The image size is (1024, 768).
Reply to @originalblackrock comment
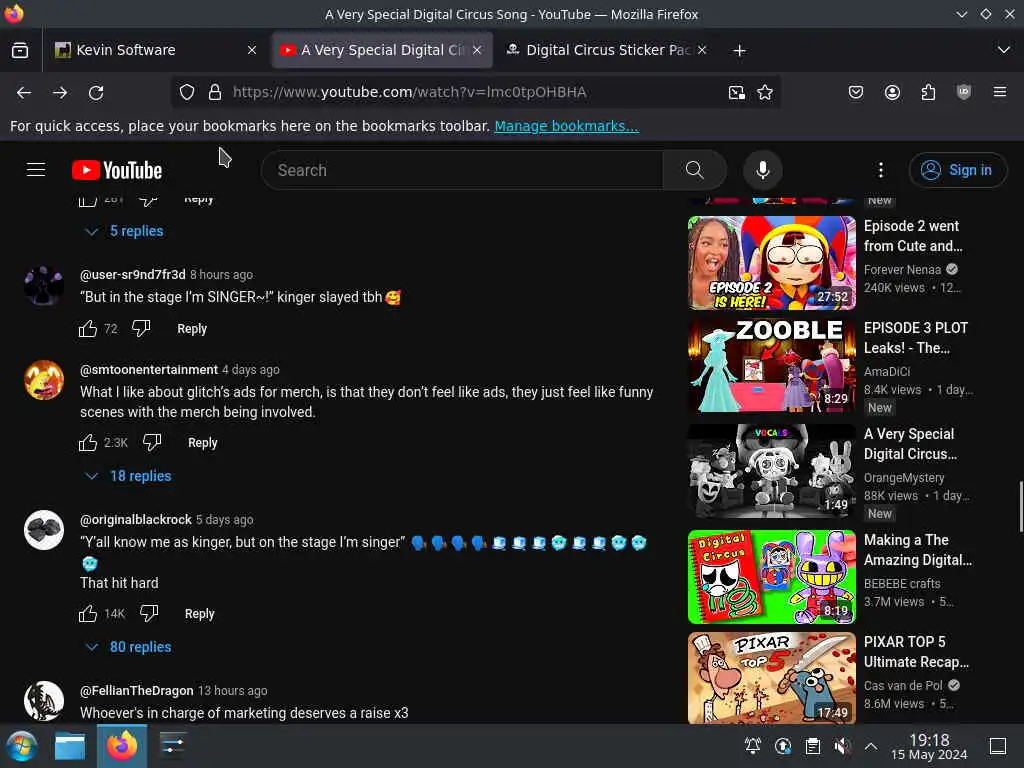199,614
